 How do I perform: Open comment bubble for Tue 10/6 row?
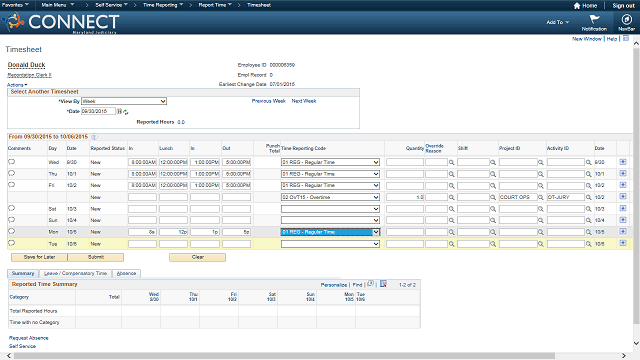pyautogui.click(x=11, y=243)
